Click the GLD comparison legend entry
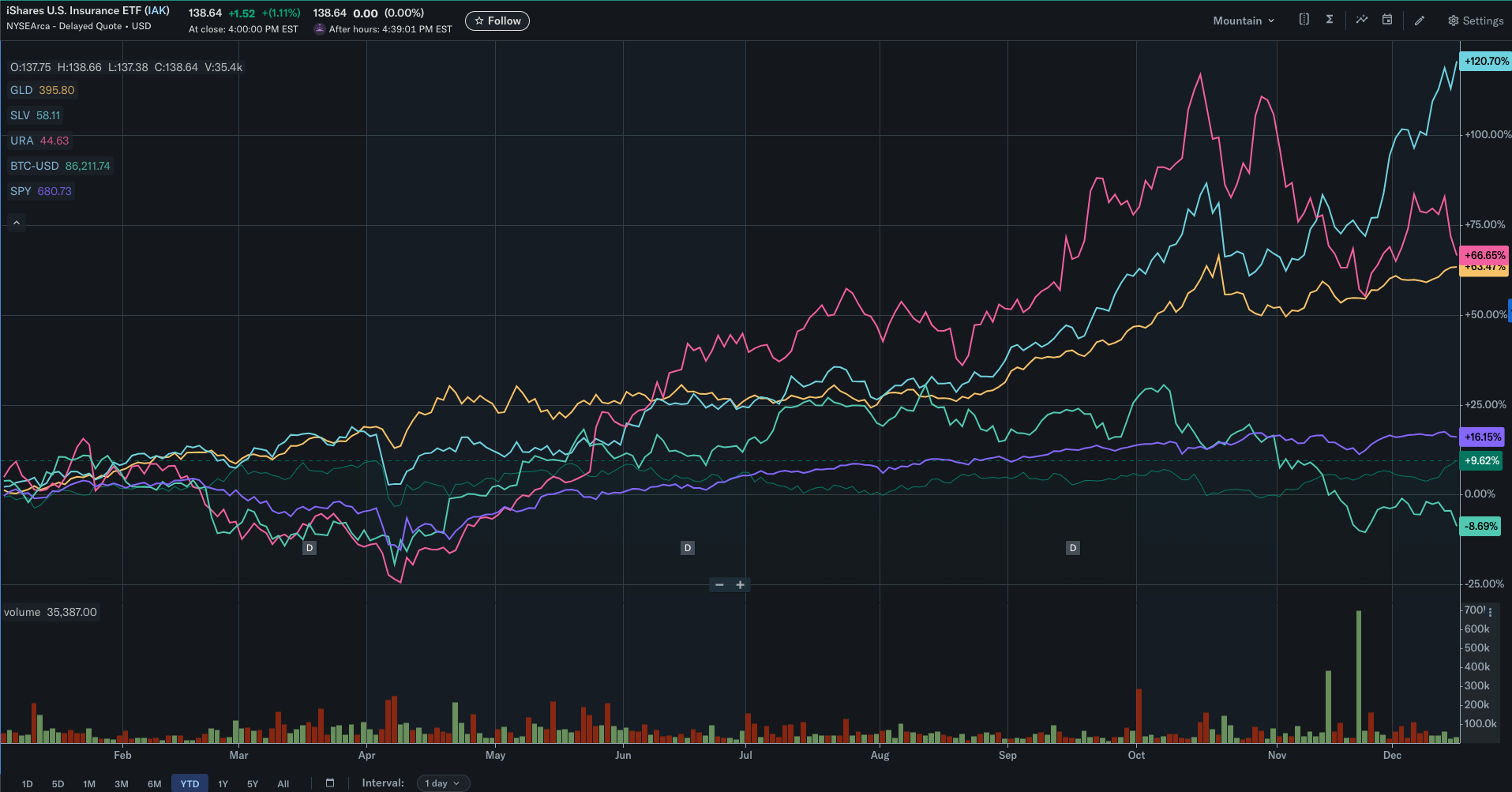This screenshot has width=1512, height=792. [x=43, y=90]
